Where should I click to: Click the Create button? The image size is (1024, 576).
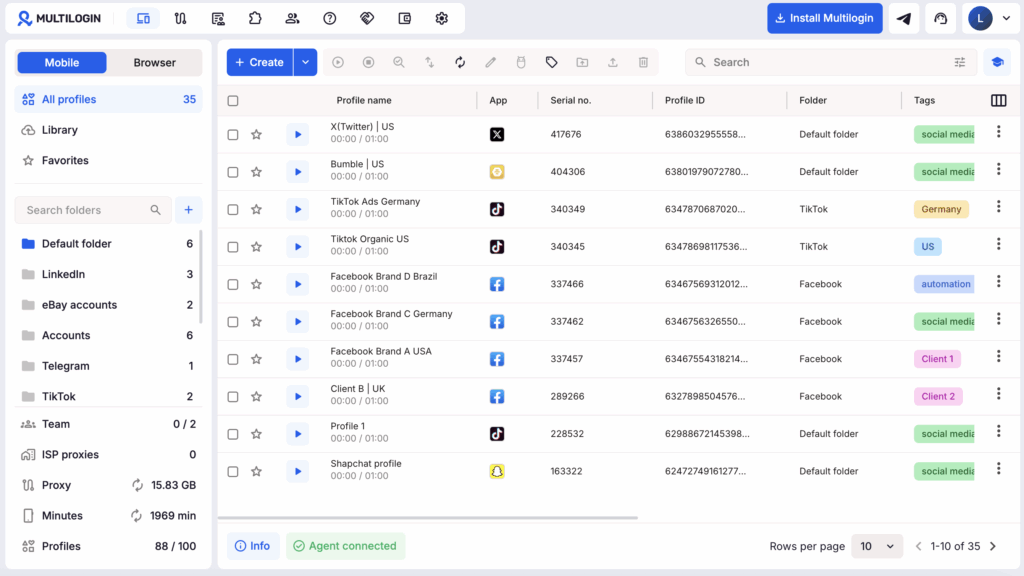pos(260,62)
